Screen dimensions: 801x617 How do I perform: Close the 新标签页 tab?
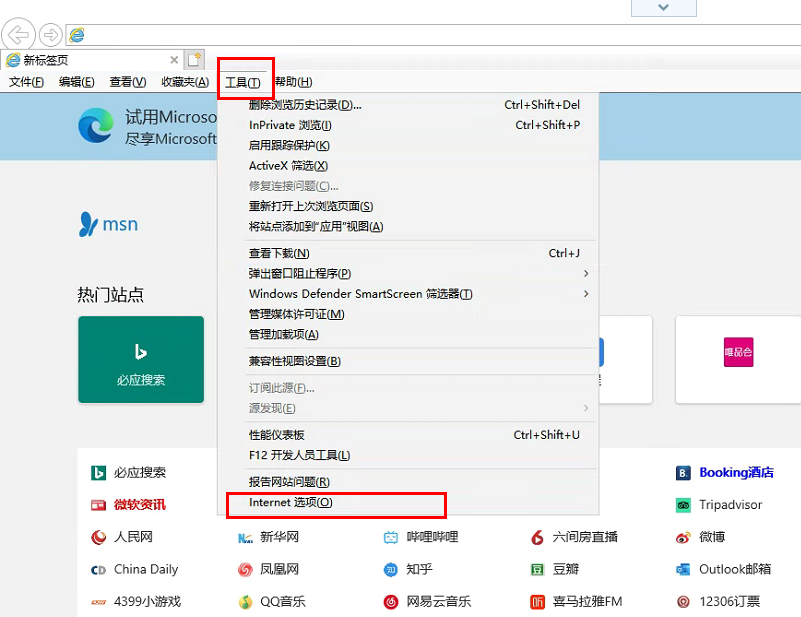point(174,60)
